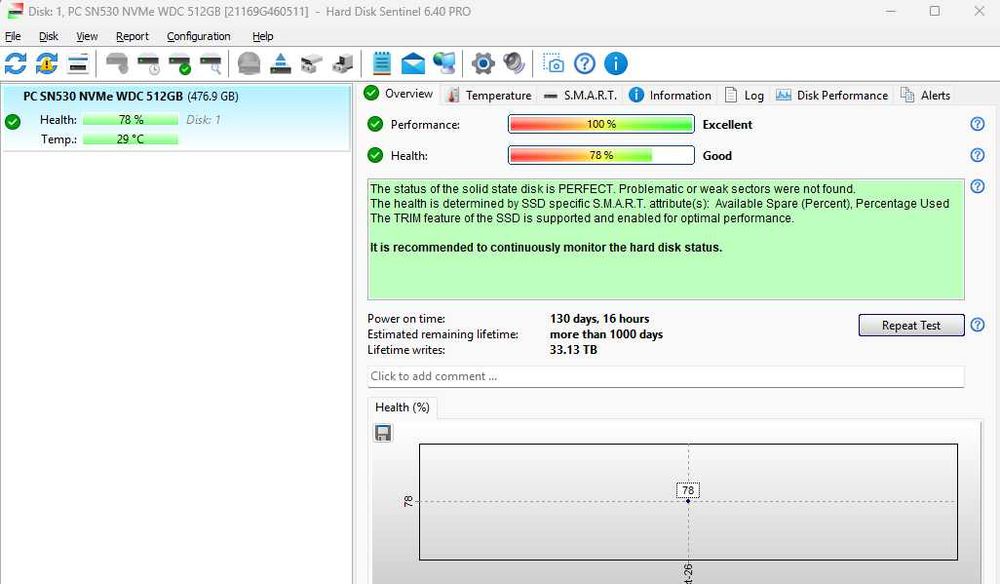Viewport: 1000px width, 584px height.
Task: Open the blue notepad report icon
Action: (x=381, y=64)
